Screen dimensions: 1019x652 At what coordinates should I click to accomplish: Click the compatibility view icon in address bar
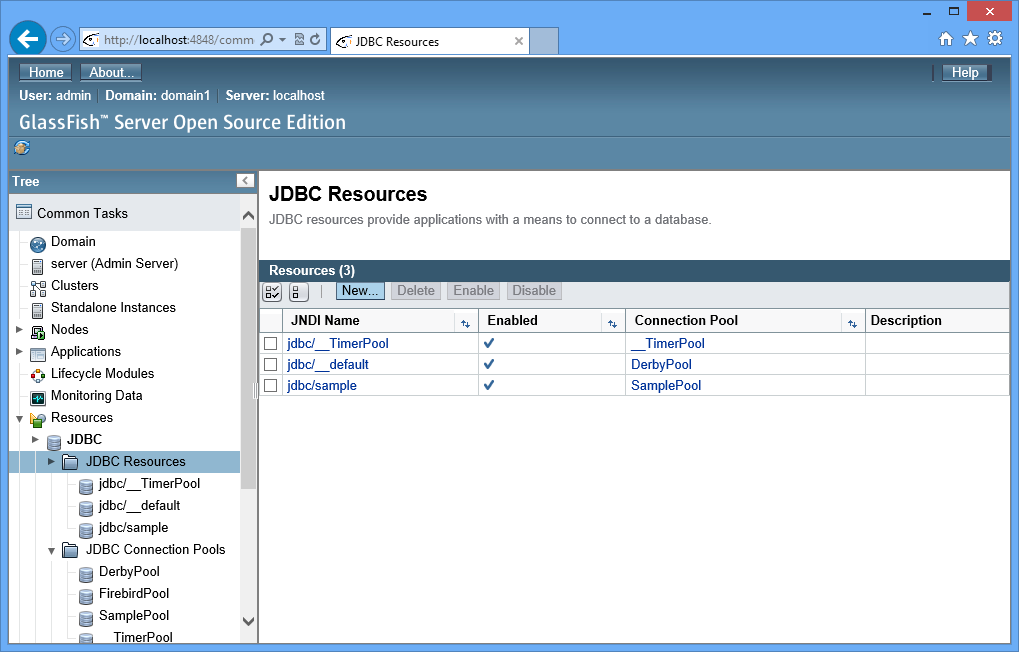[299, 40]
